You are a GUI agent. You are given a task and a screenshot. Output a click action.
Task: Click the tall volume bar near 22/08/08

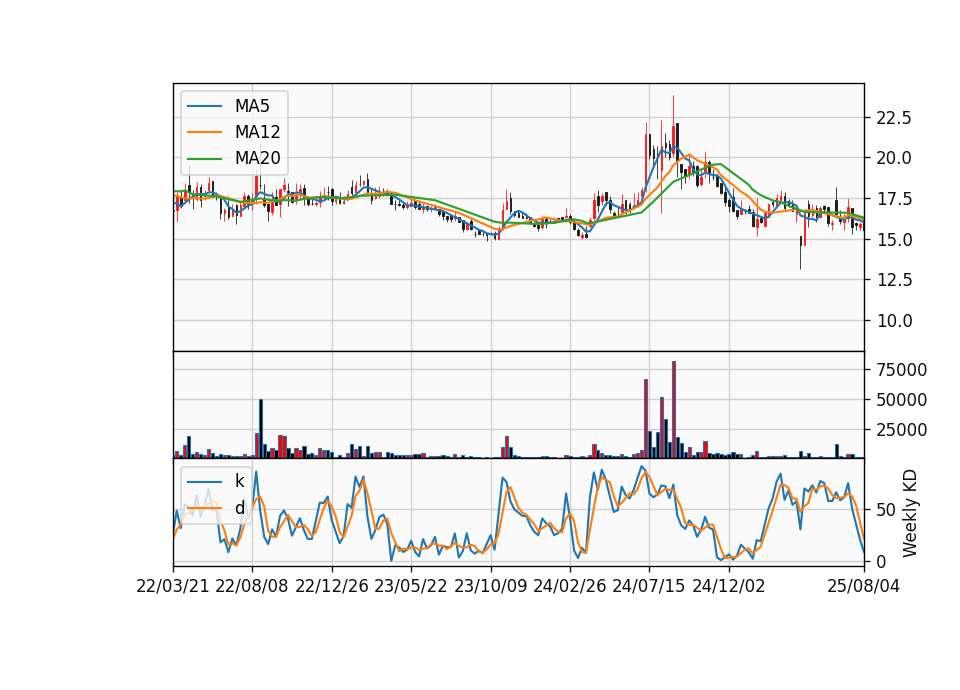(261, 429)
